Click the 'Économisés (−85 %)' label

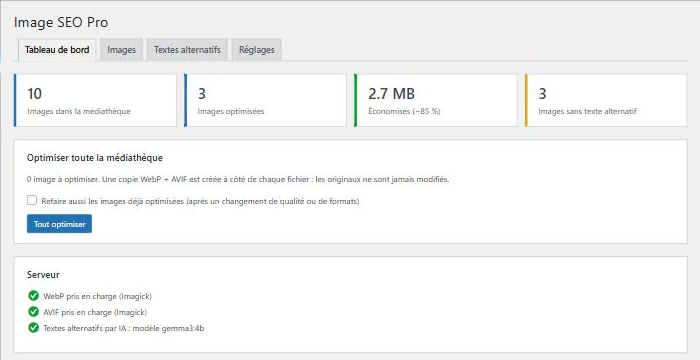pos(404,111)
